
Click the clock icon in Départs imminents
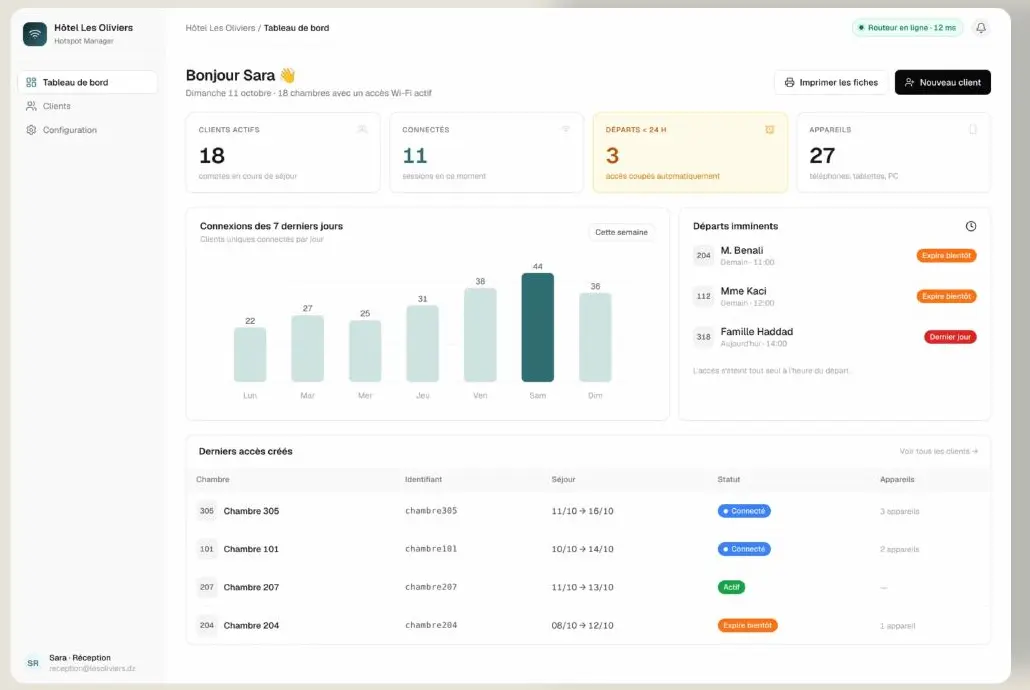pyautogui.click(x=970, y=226)
